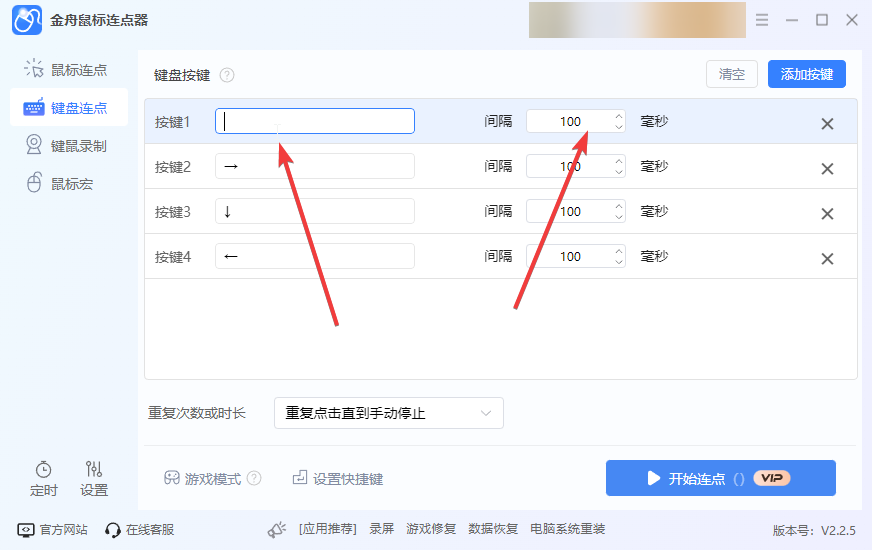Click the 开始连点 start button
Image resolution: width=872 pixels, height=550 pixels.
721,478
